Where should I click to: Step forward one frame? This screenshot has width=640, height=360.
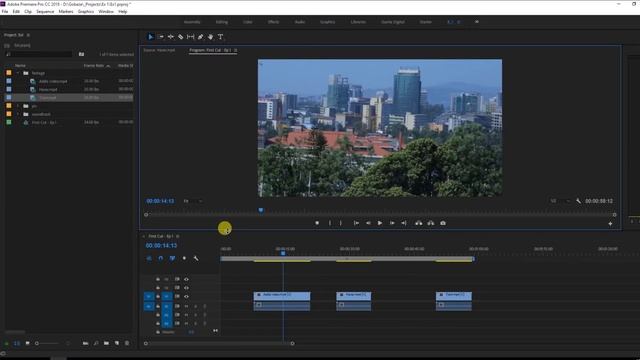392,223
